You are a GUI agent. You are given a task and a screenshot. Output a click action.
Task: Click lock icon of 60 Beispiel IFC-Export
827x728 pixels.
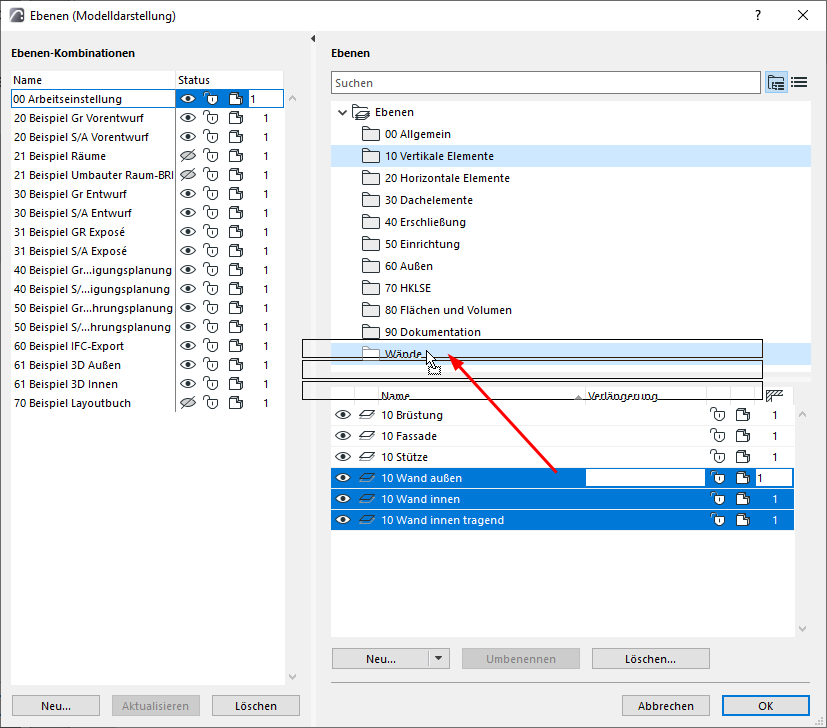(x=211, y=346)
